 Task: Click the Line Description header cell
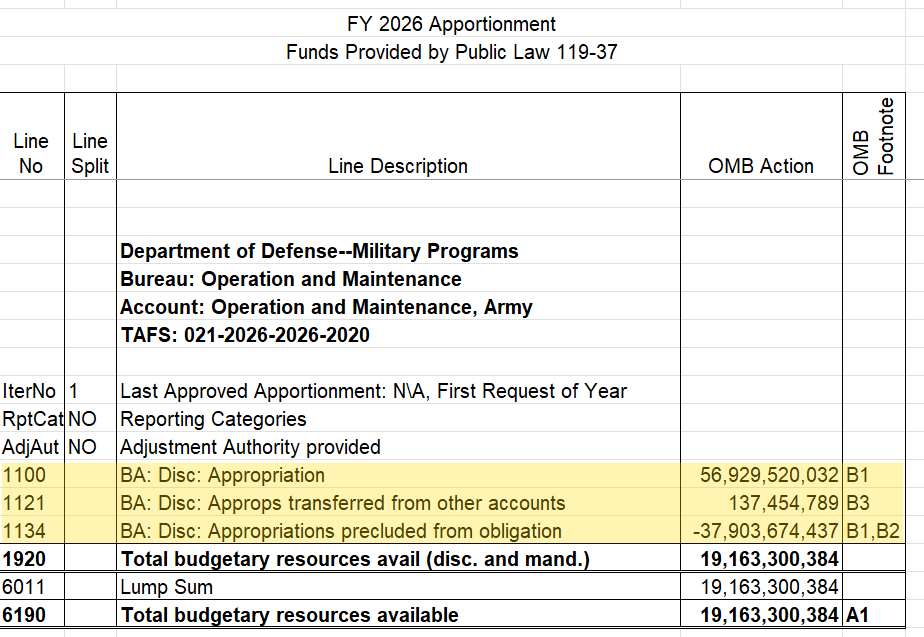point(398,166)
